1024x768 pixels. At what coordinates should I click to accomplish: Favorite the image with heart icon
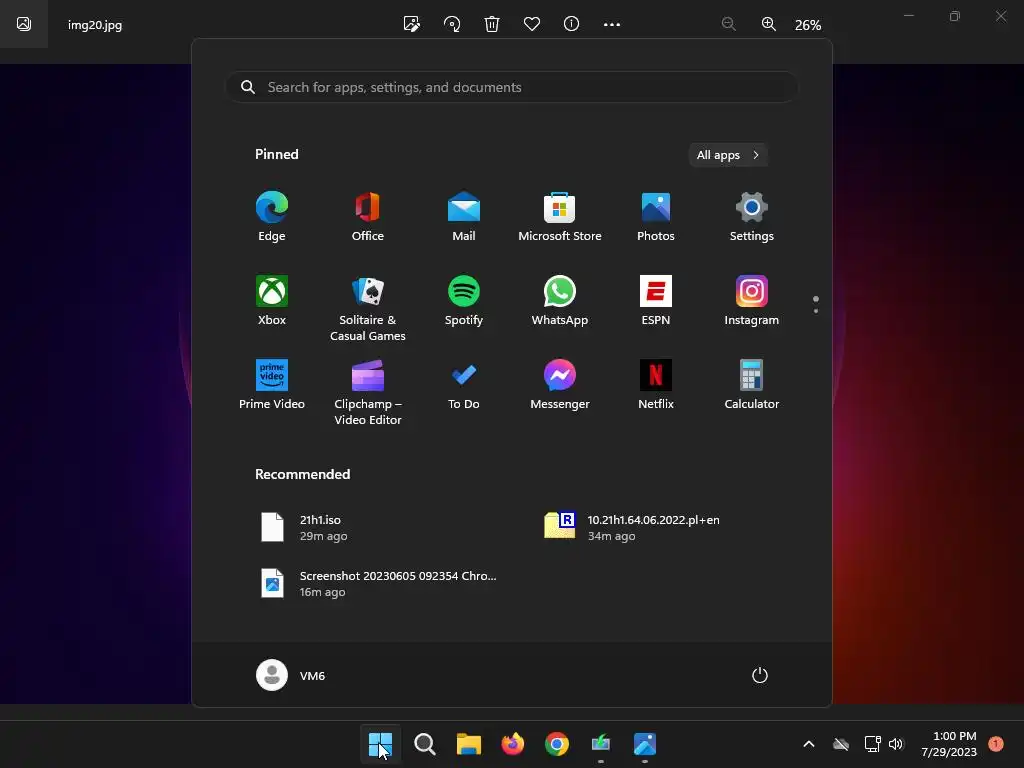532,24
